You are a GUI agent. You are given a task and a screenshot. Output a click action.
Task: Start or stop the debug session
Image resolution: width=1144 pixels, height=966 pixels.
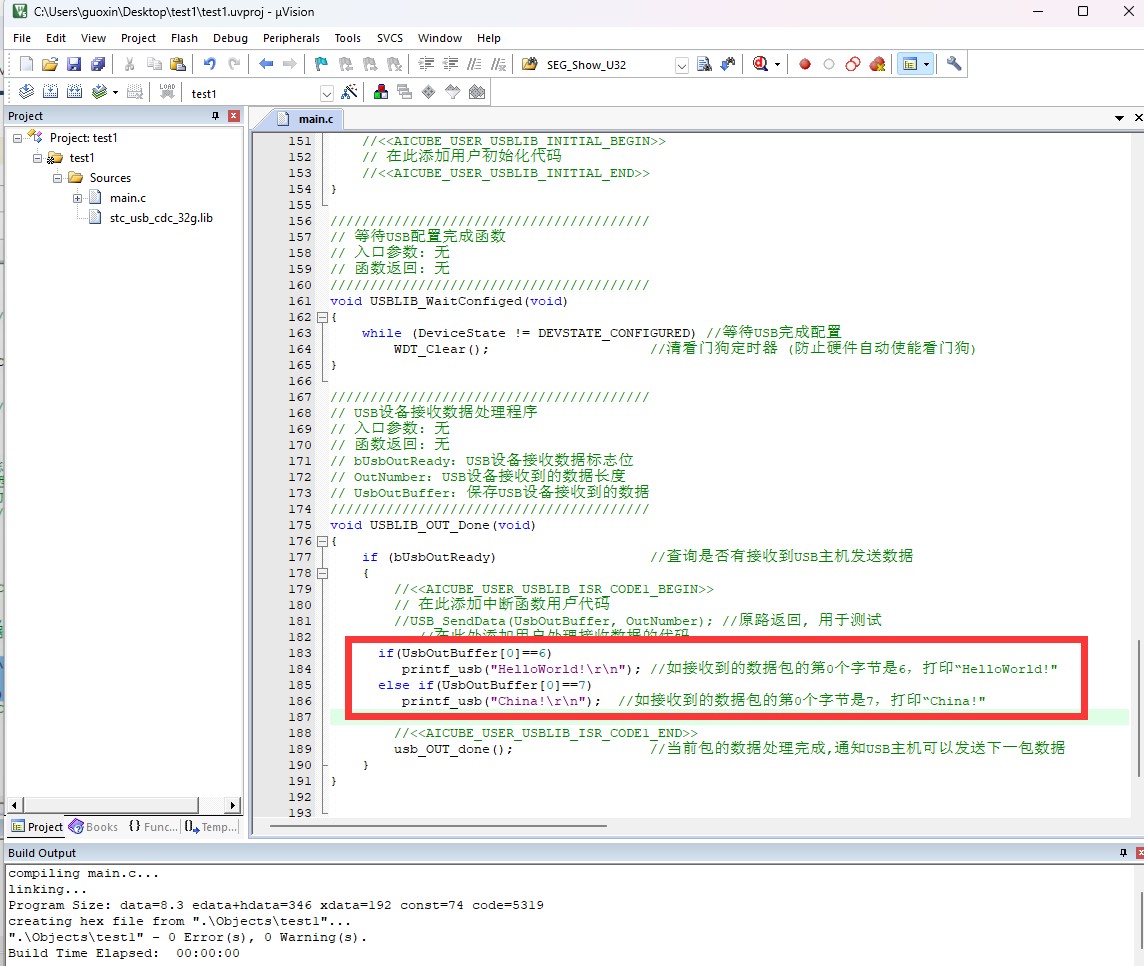(x=760, y=64)
